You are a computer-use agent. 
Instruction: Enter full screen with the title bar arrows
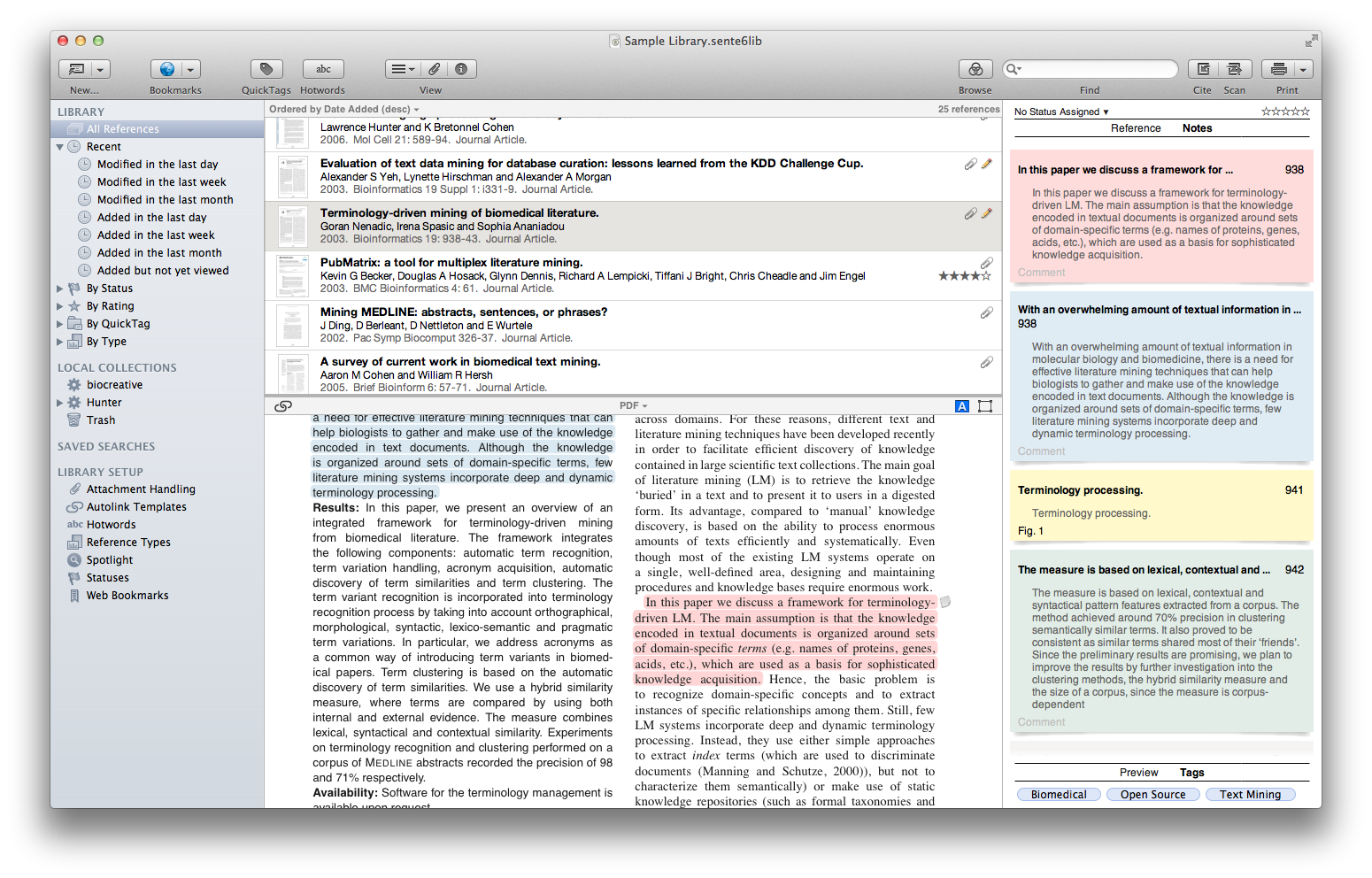[1310, 41]
